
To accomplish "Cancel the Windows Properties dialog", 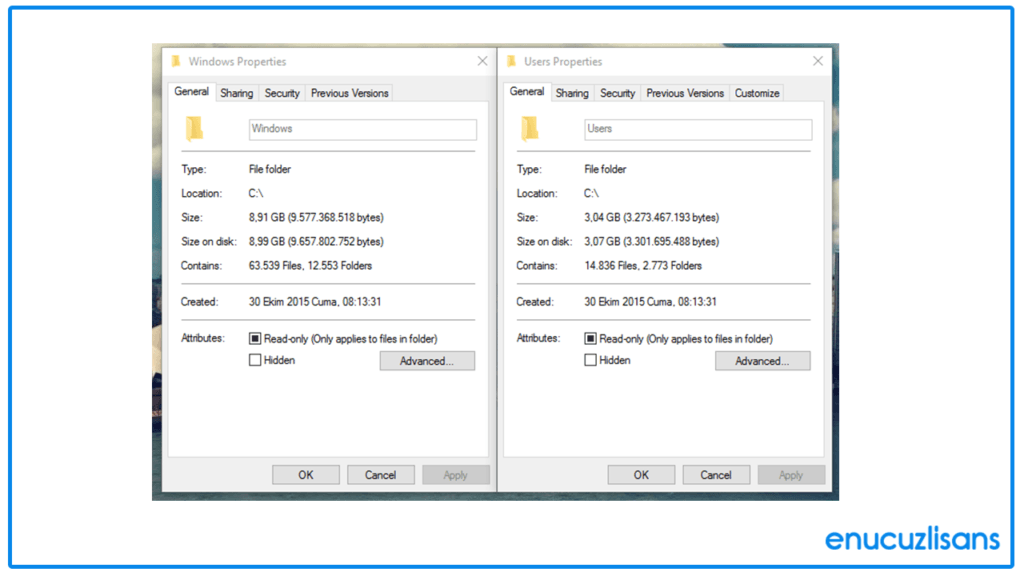I will pos(381,474).
